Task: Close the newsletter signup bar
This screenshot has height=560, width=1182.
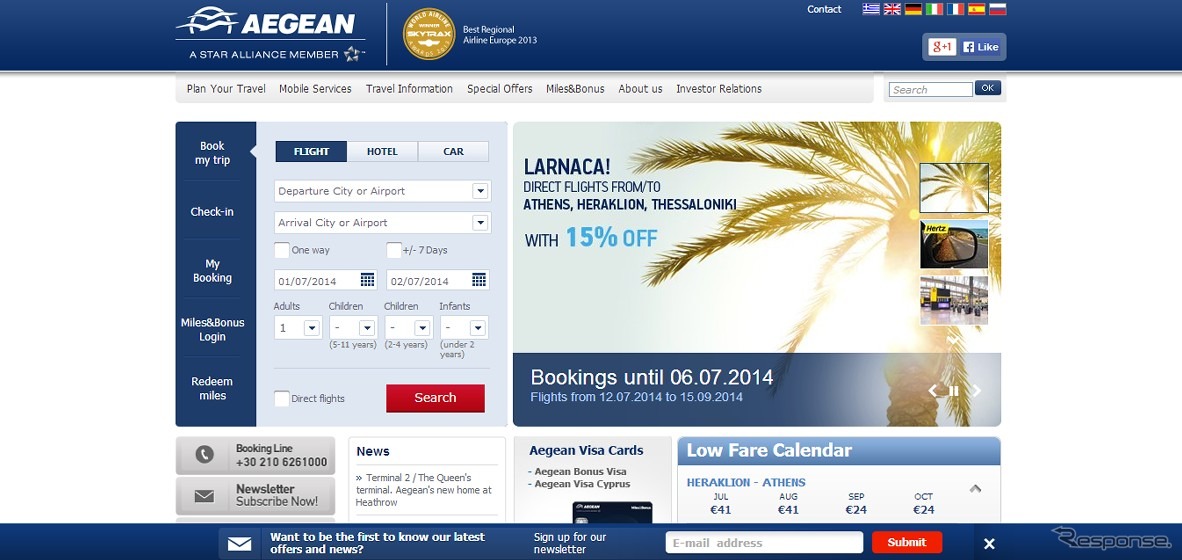Action: (989, 543)
